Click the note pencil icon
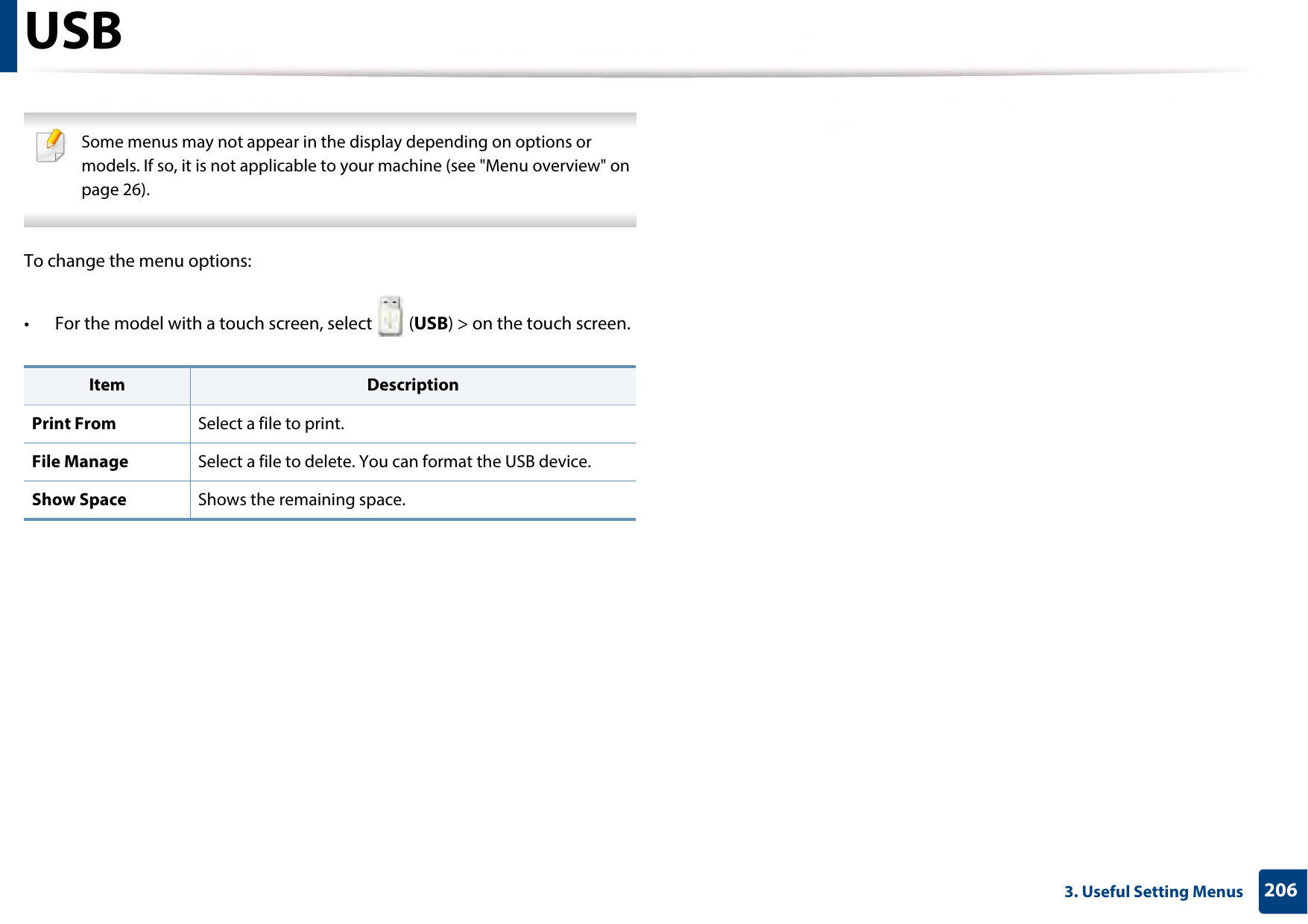The image size is (1308, 924). pyautogui.click(x=51, y=145)
